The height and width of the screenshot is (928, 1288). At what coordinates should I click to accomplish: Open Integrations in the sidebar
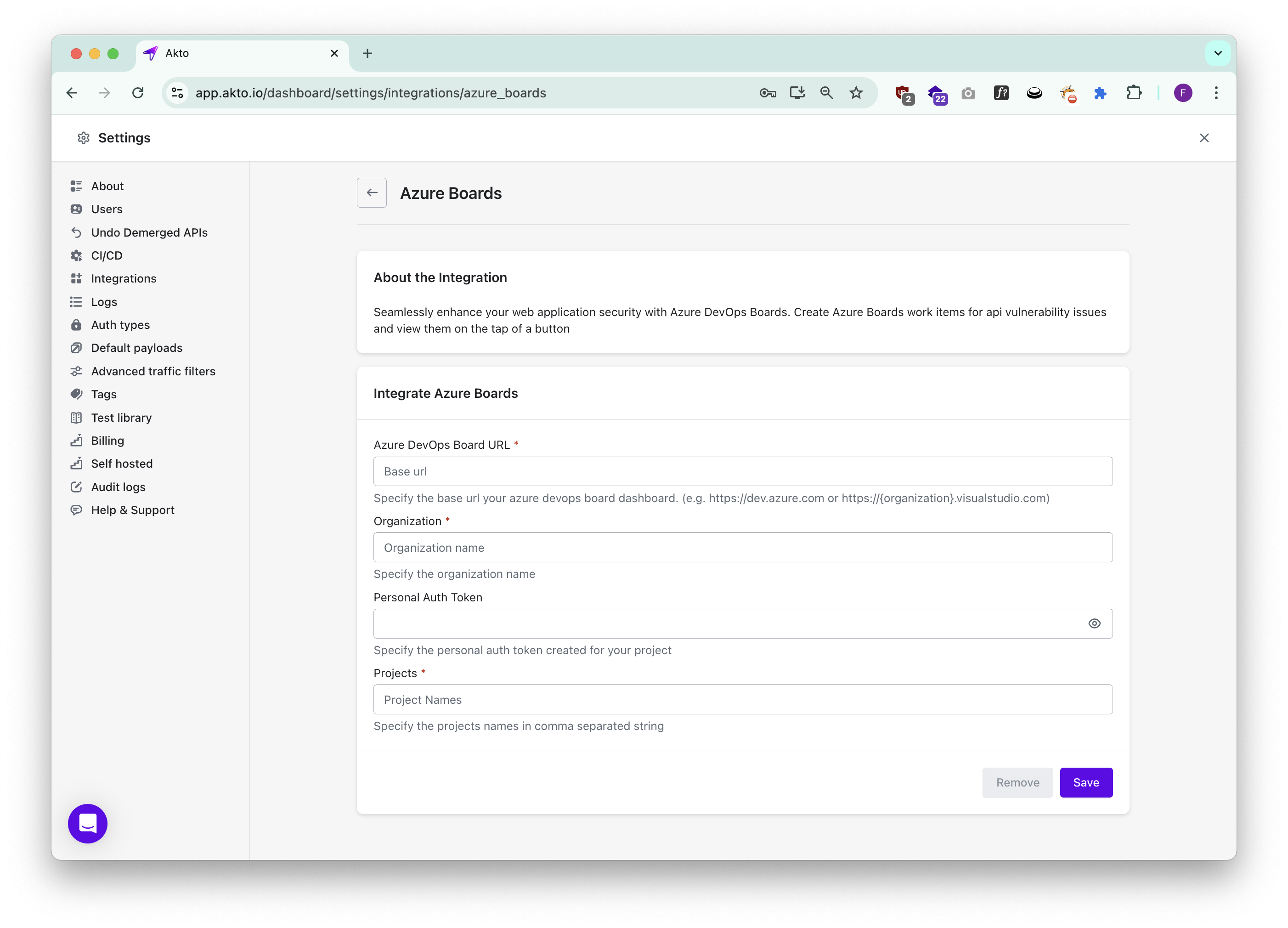pos(123,278)
